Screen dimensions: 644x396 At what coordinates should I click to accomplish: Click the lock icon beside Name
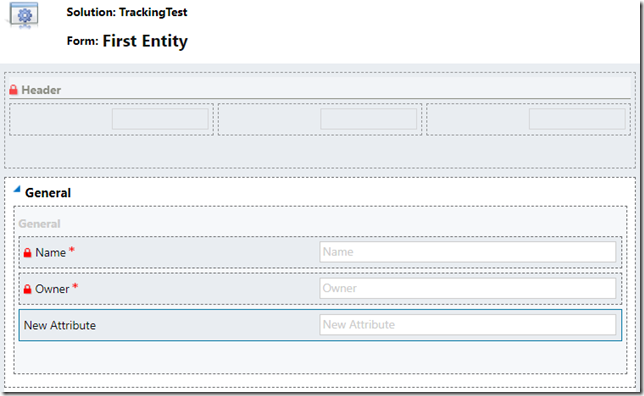click(x=28, y=253)
